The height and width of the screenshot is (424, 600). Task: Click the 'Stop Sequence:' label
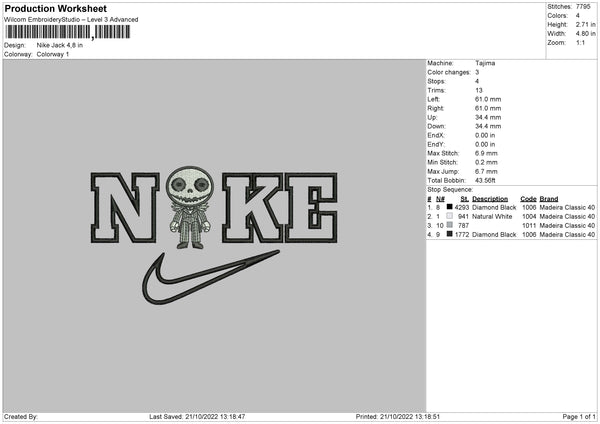[x=450, y=190]
